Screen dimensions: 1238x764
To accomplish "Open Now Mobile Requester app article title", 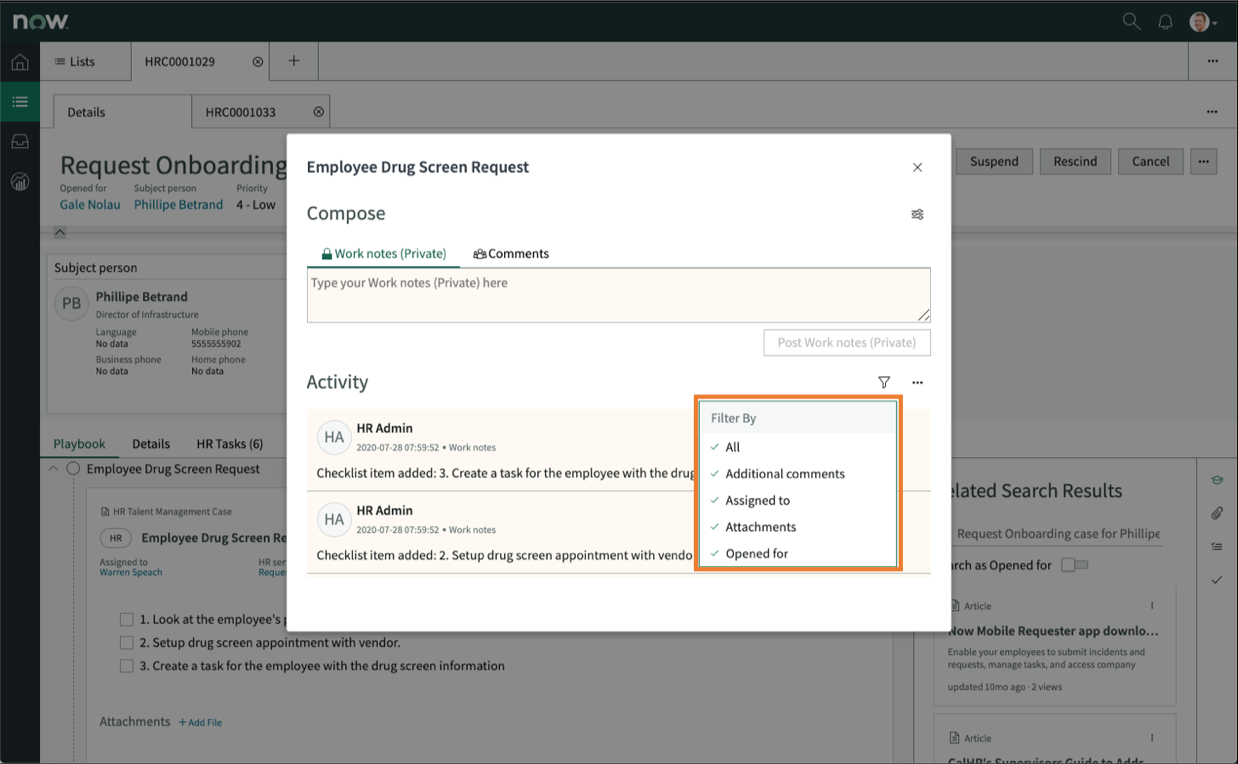I will [1053, 631].
